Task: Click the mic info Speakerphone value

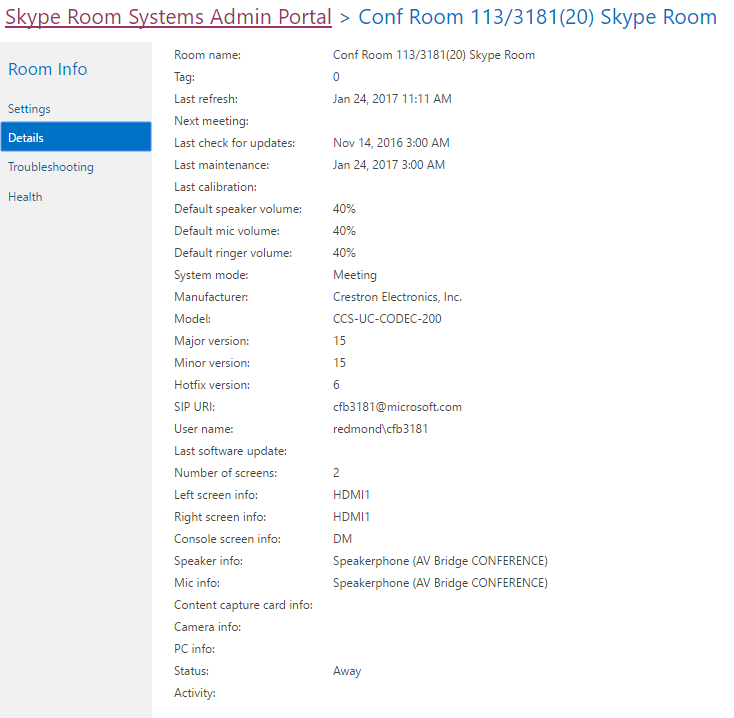Action: point(440,583)
